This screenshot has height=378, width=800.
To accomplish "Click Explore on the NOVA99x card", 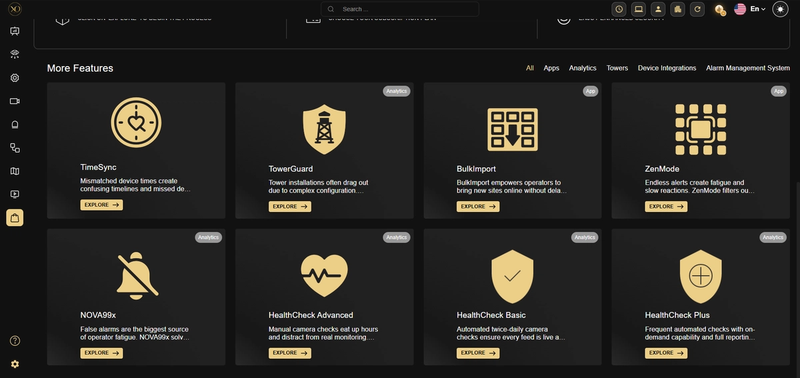I will point(102,353).
